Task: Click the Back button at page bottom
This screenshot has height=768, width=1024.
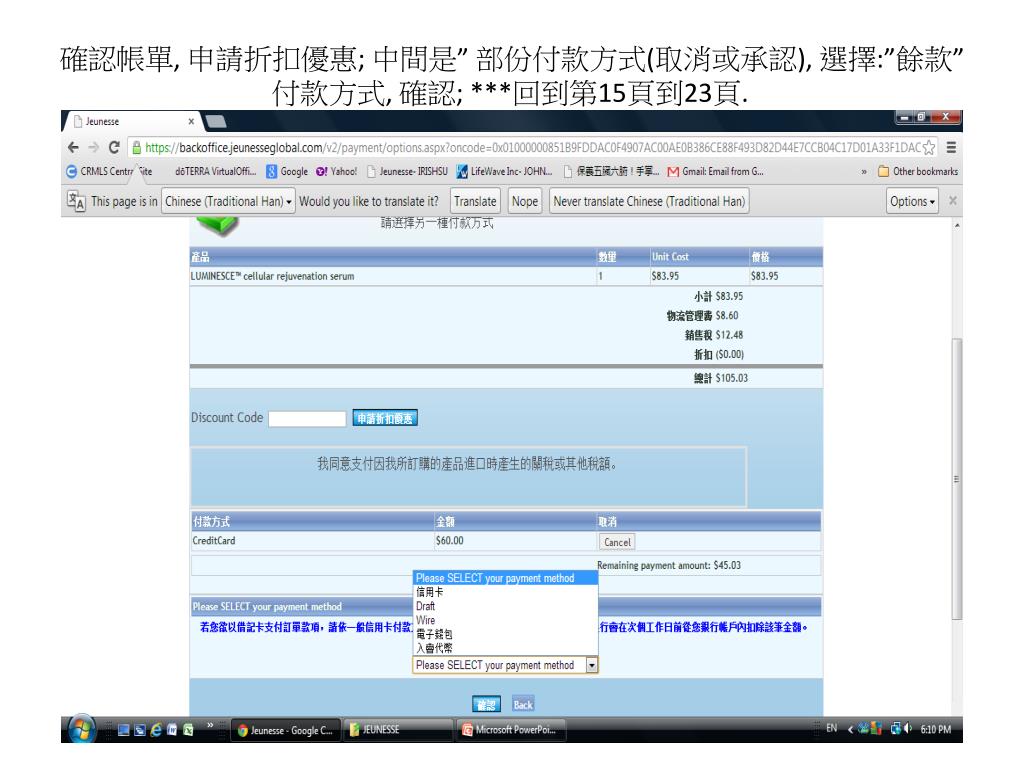Action: (522, 705)
